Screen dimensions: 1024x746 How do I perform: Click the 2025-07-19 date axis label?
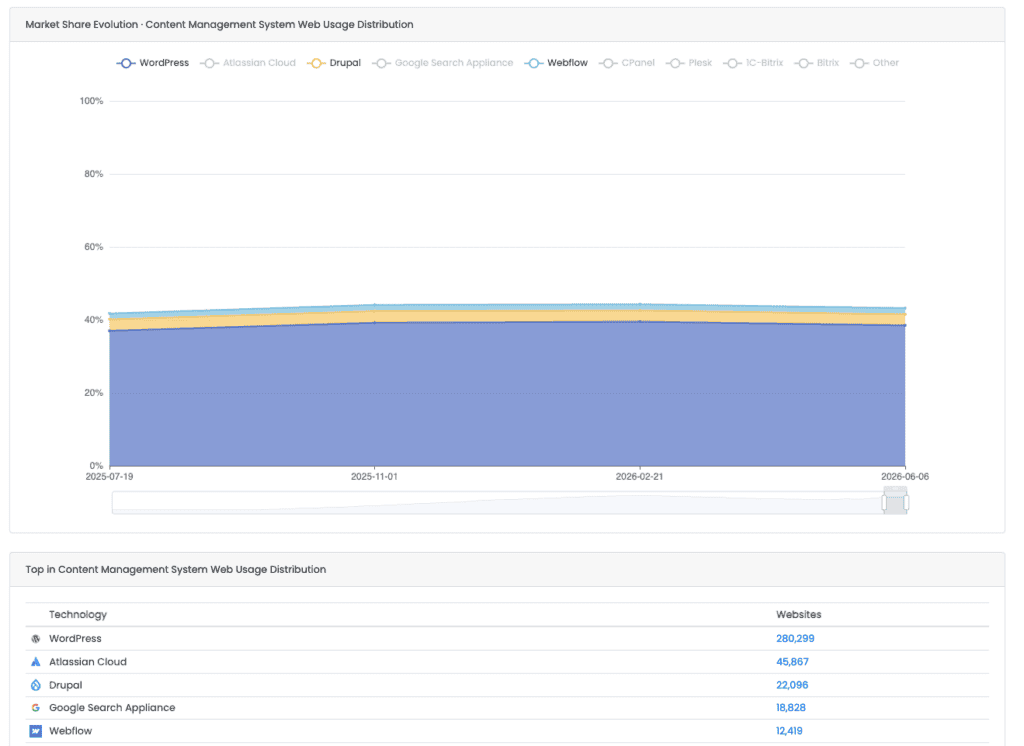click(x=109, y=477)
